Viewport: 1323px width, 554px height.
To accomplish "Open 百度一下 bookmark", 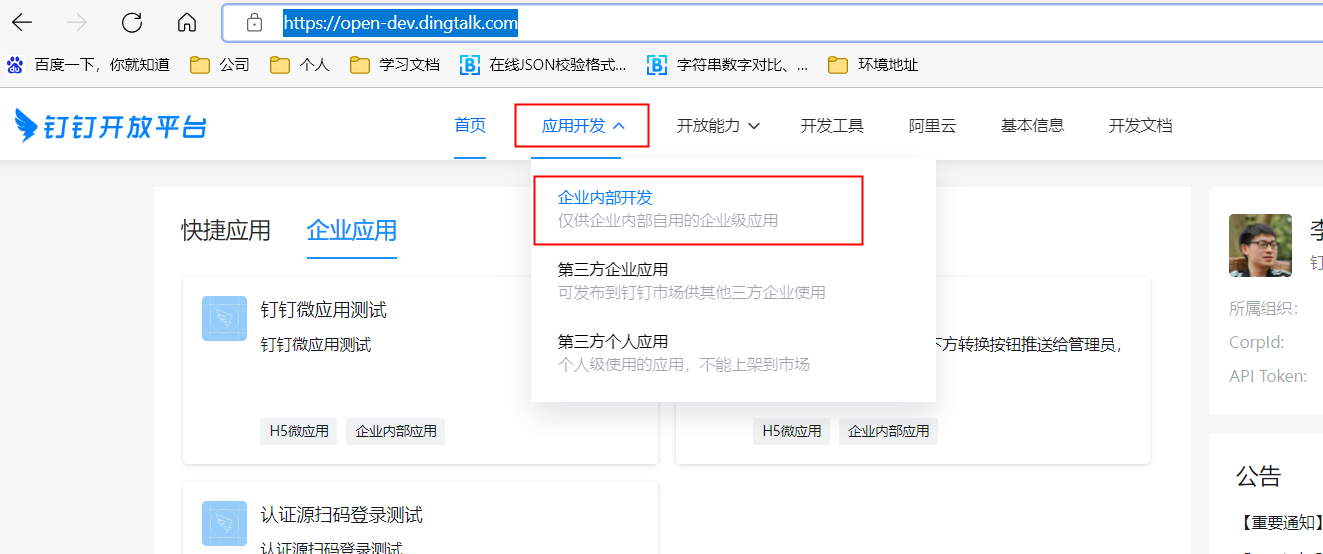I will point(88,65).
